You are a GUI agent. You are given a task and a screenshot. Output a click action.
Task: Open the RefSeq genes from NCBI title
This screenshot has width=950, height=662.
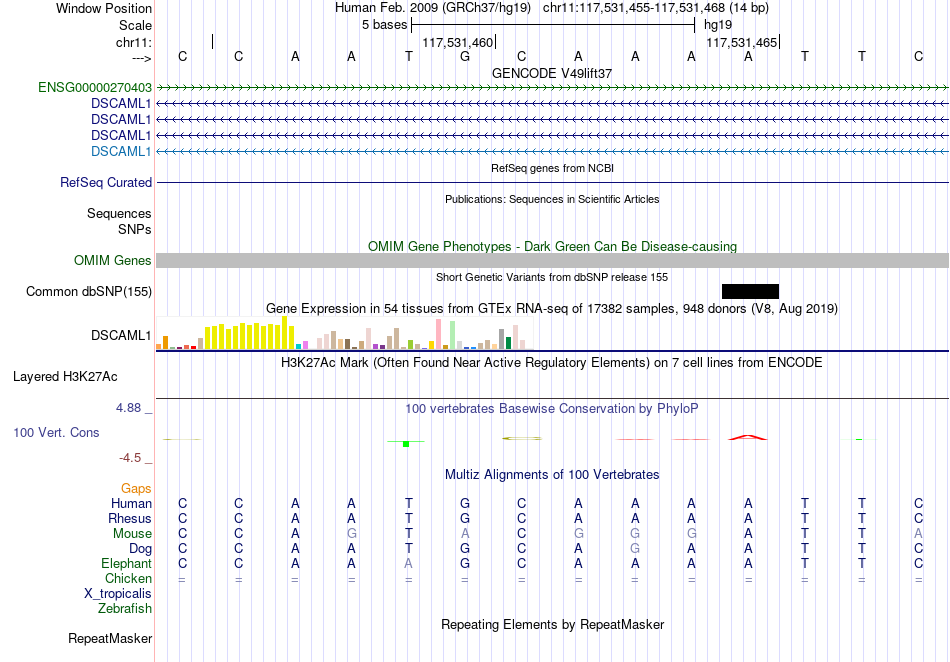(x=552, y=168)
